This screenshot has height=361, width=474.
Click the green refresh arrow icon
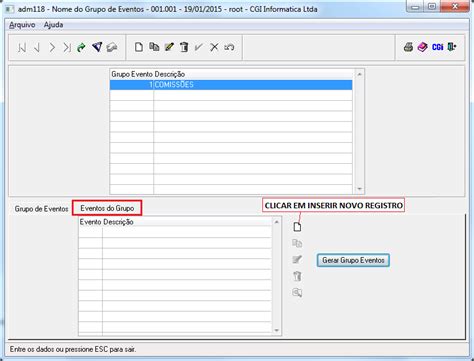coord(81,47)
